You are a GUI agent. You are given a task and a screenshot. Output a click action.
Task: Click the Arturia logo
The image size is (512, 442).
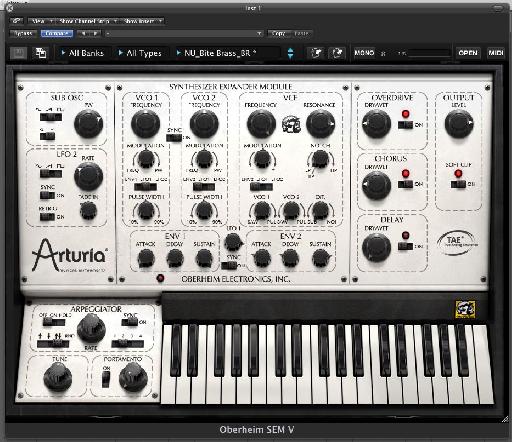point(69,255)
